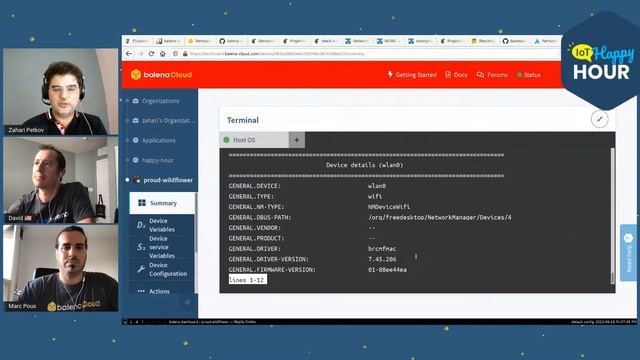The width and height of the screenshot is (640, 360).
Task: Click the Sx Device service Variables icon
Action: [x=141, y=247]
